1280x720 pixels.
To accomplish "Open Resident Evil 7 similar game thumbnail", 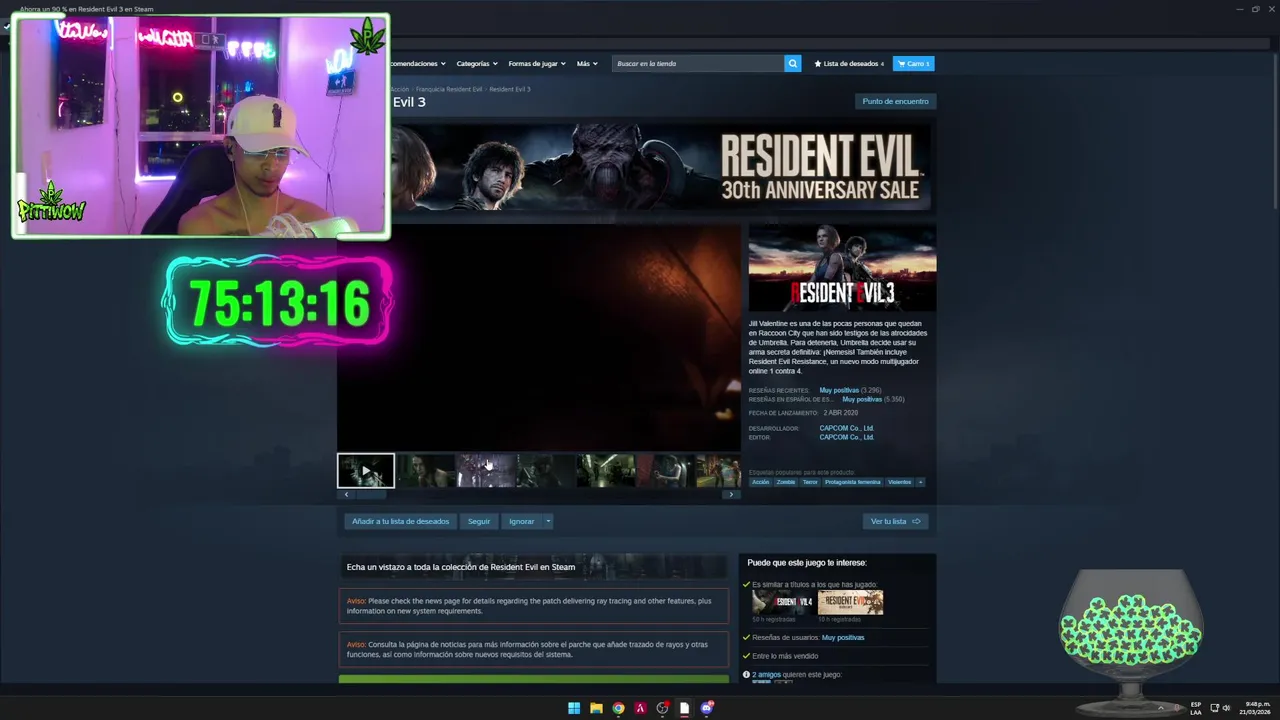I will point(850,602).
